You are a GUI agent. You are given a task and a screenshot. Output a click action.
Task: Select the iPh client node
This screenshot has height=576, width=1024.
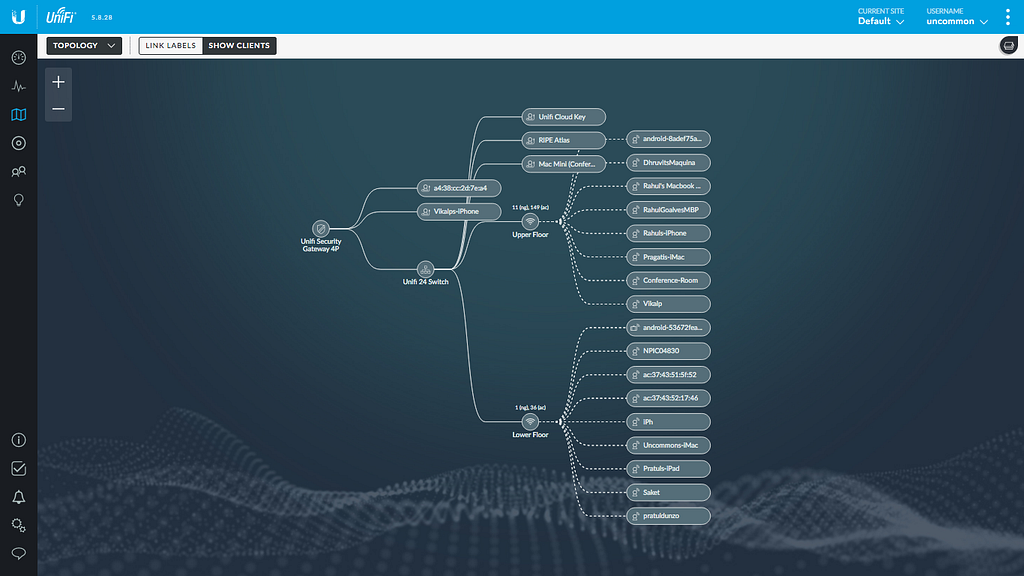[668, 422]
